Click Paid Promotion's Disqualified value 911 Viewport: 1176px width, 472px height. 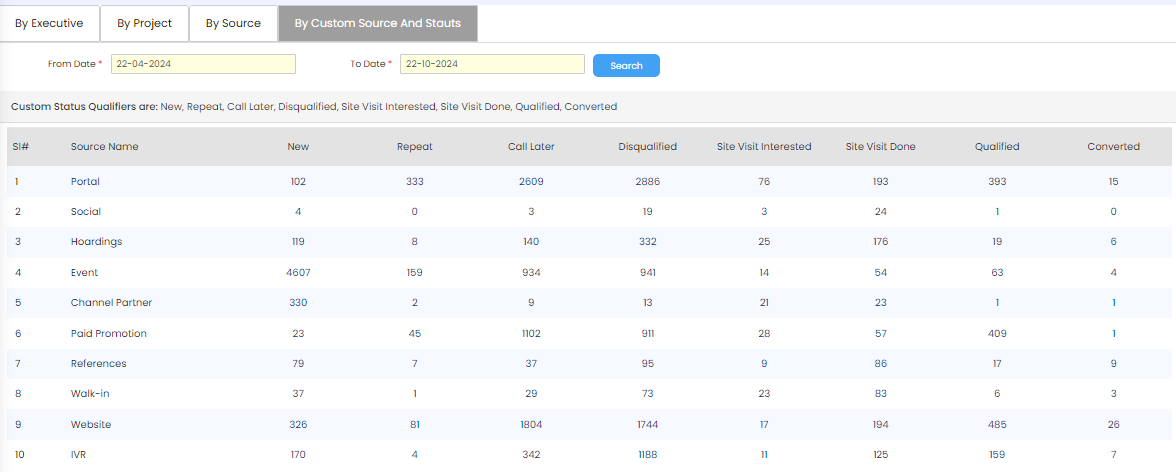(647, 333)
